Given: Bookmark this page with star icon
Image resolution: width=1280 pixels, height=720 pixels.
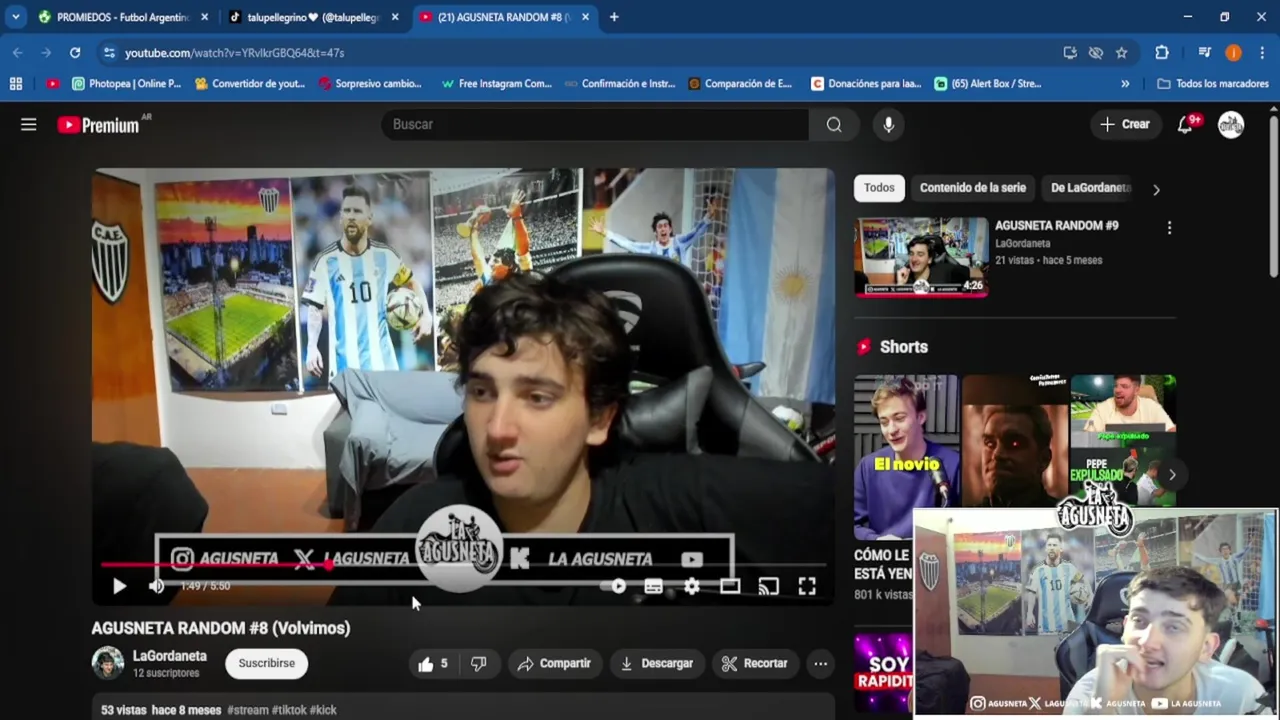Looking at the screenshot, I should (x=1121, y=53).
